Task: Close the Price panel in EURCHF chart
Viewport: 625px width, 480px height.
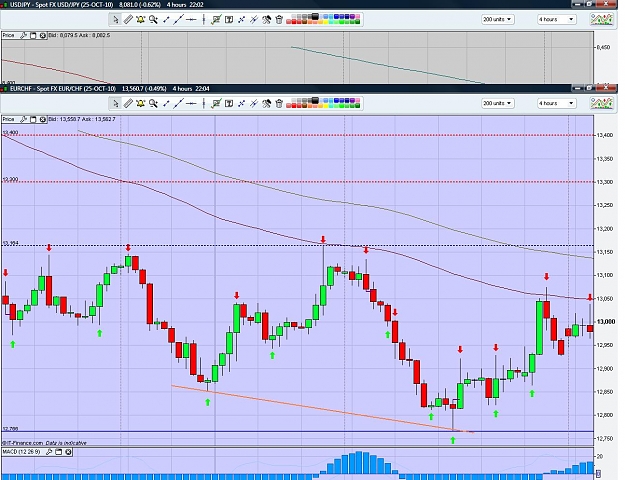Action: tap(43, 119)
